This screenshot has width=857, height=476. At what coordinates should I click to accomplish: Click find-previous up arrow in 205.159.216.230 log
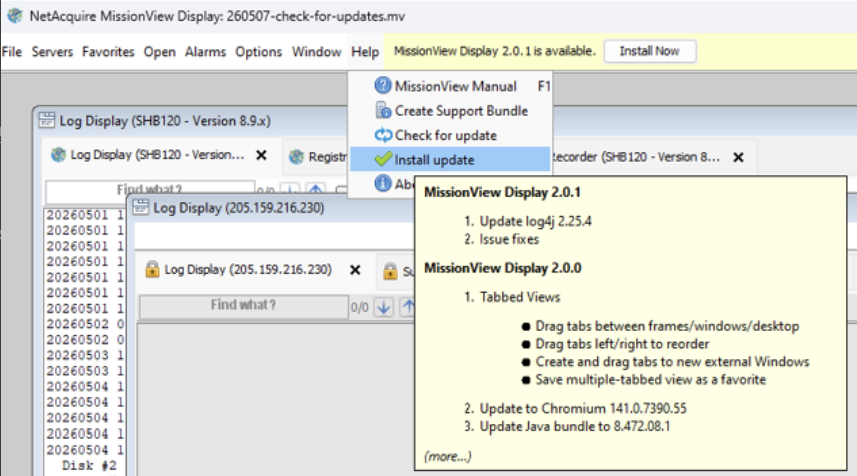pyautogui.click(x=407, y=307)
